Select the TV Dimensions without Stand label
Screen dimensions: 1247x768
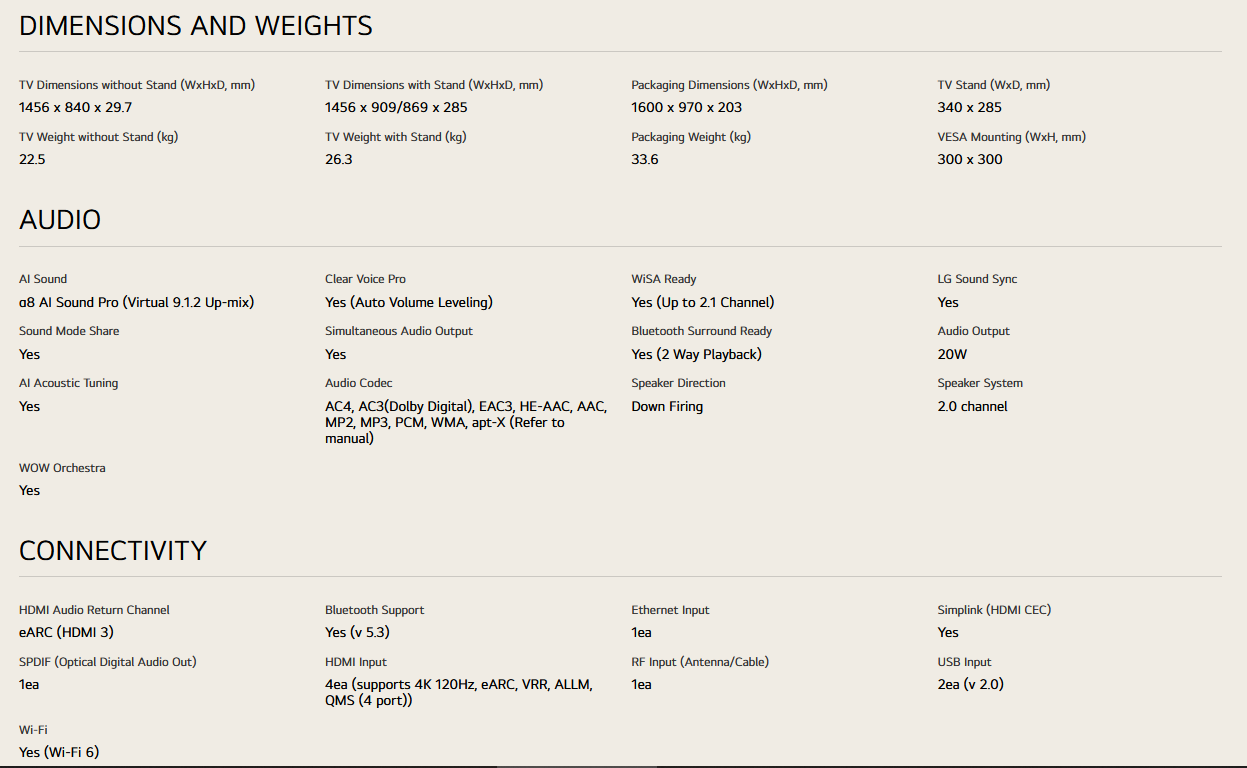point(137,85)
